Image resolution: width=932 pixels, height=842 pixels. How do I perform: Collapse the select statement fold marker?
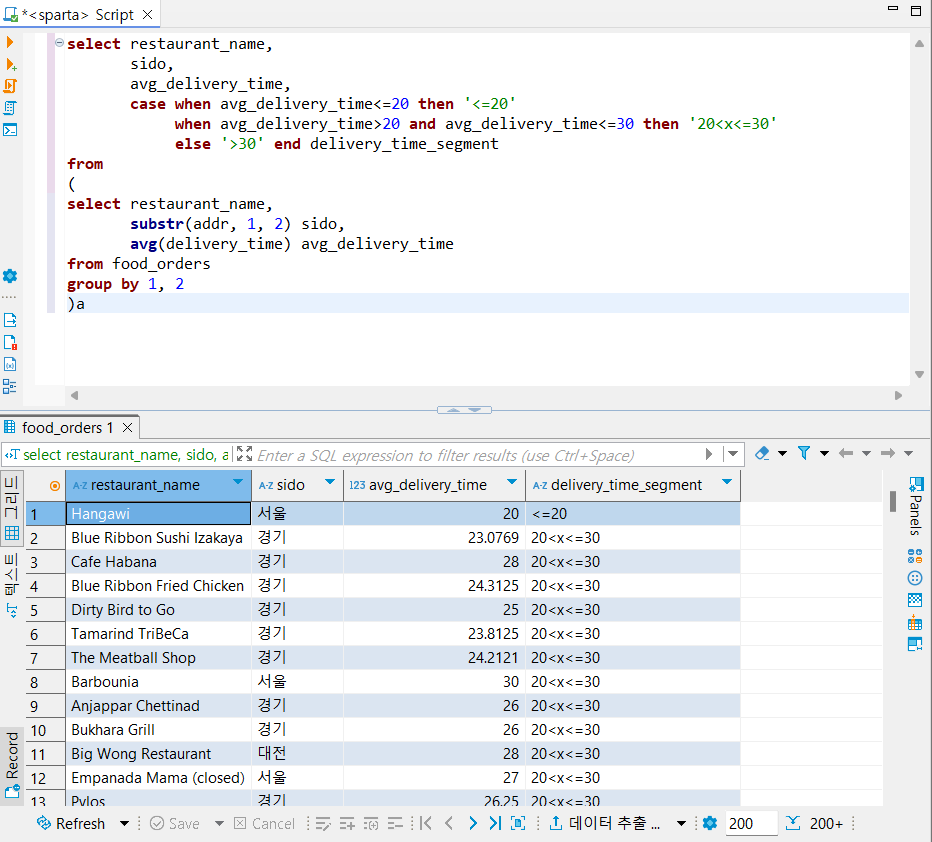59,43
